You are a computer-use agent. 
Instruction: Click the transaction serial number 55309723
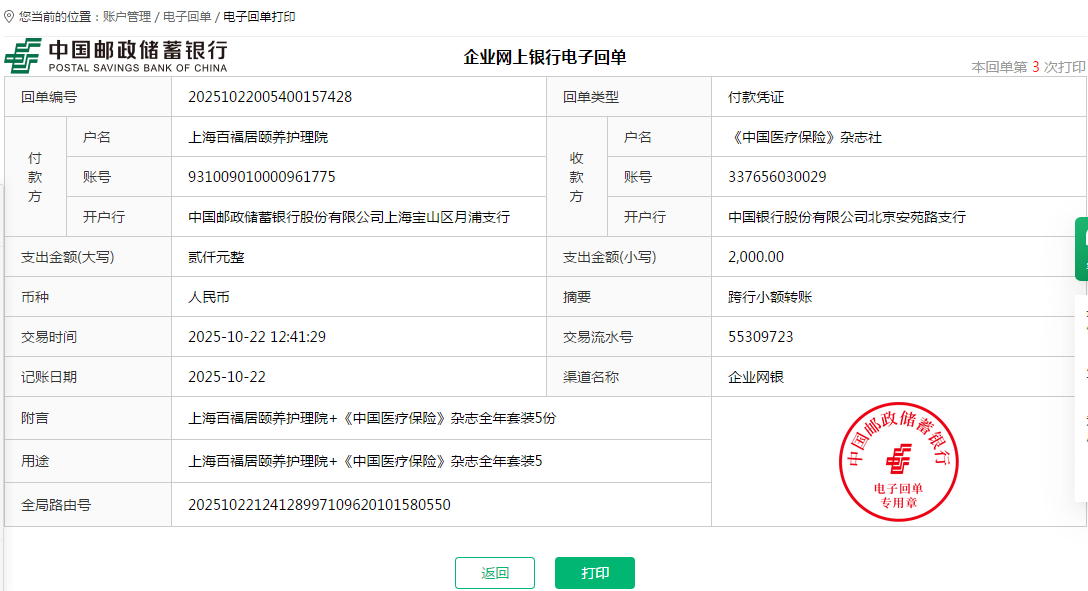click(760, 337)
